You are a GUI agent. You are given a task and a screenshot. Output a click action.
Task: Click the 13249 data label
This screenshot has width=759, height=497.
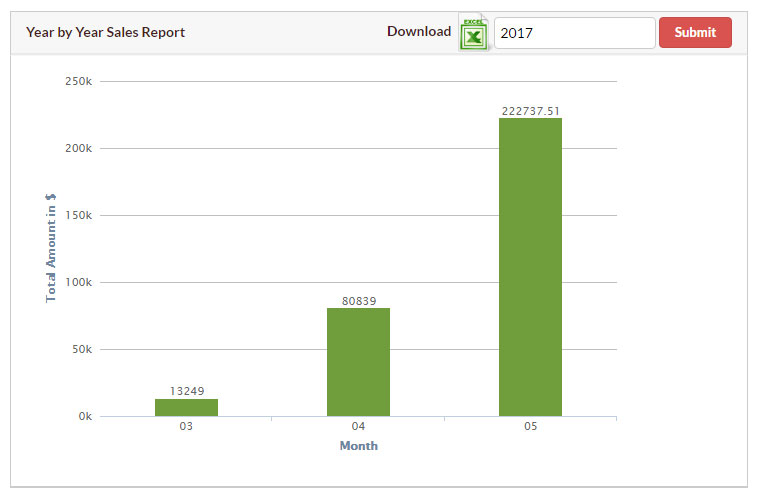pyautogui.click(x=186, y=391)
